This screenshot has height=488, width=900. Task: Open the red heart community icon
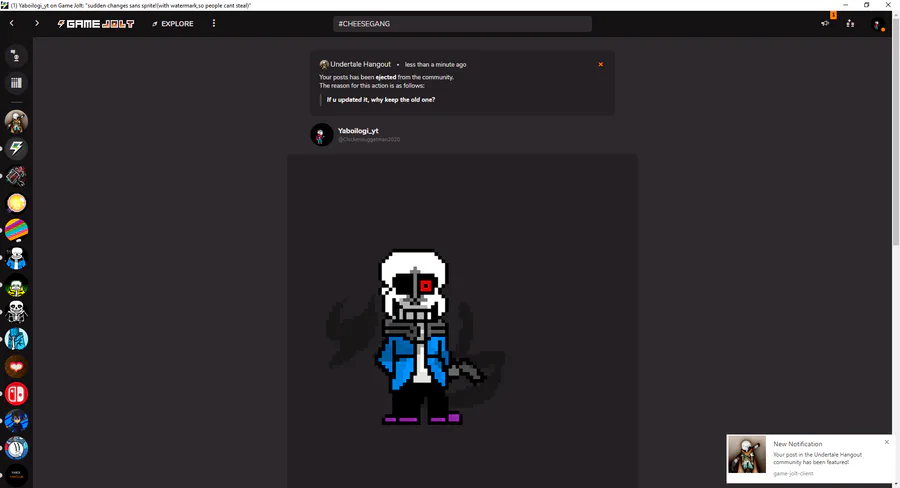coord(16,366)
